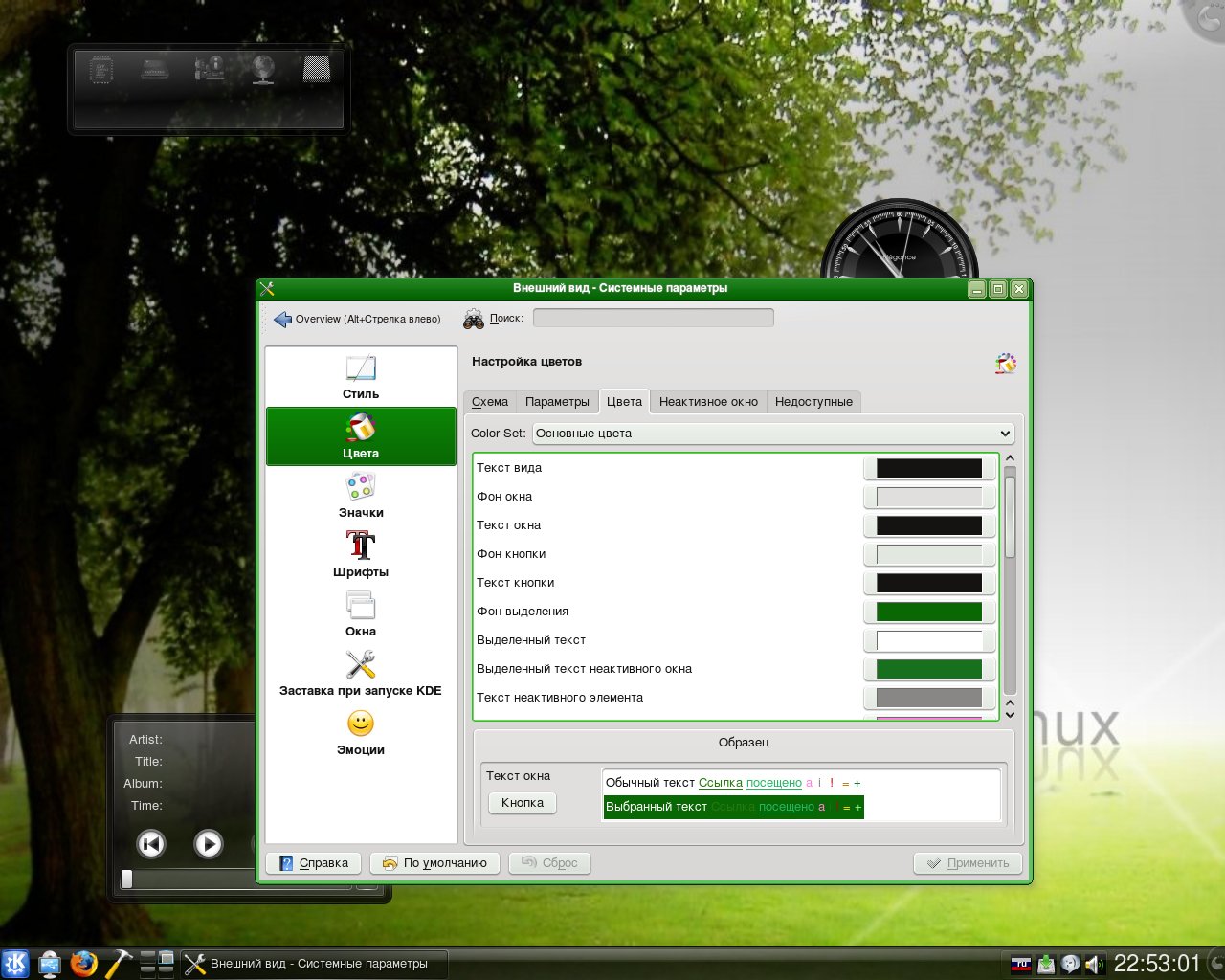The width and height of the screenshot is (1225, 980).
Task: Click the По умолчанию defaults button
Action: [434, 863]
